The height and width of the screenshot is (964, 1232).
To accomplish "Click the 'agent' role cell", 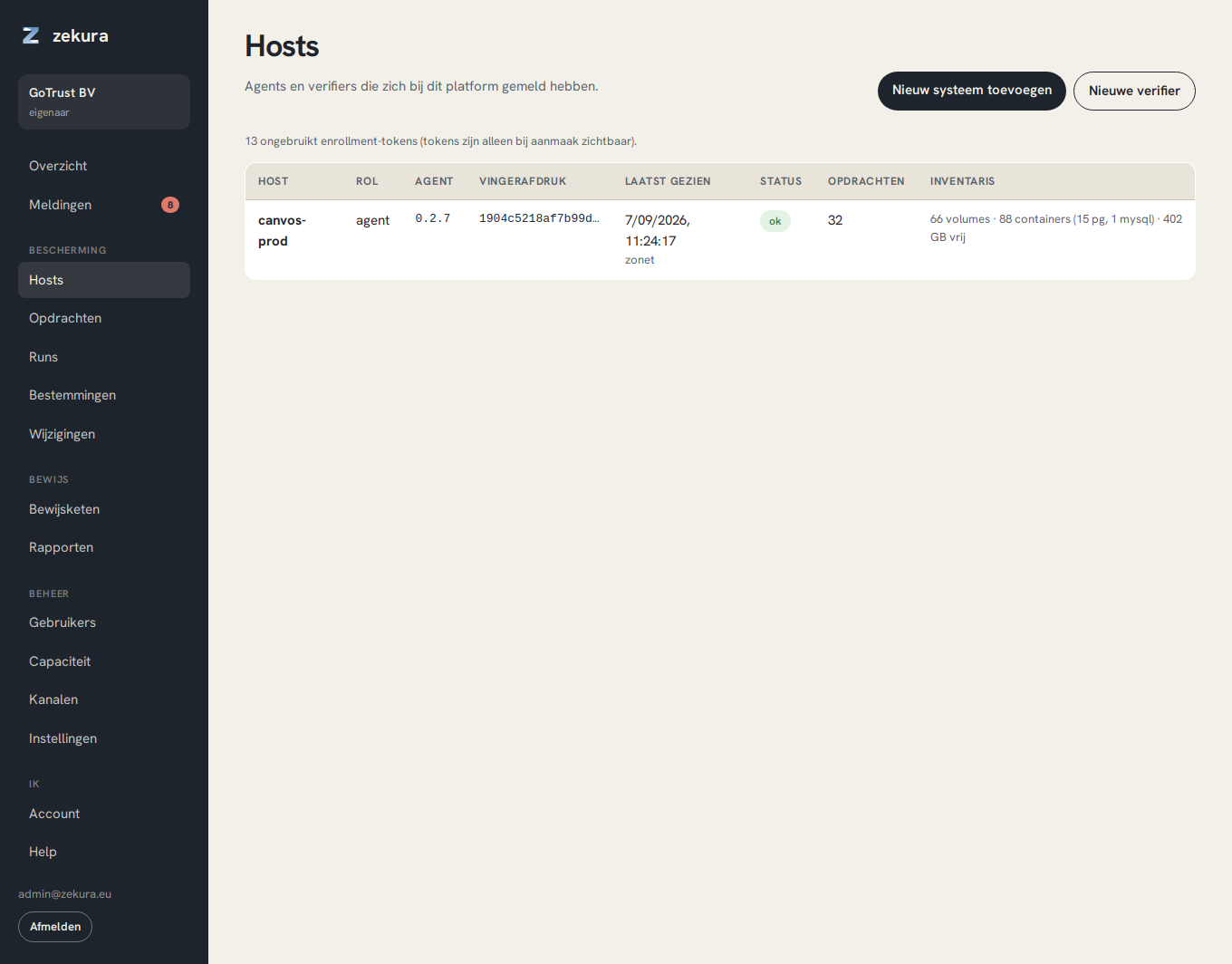I will [x=372, y=220].
